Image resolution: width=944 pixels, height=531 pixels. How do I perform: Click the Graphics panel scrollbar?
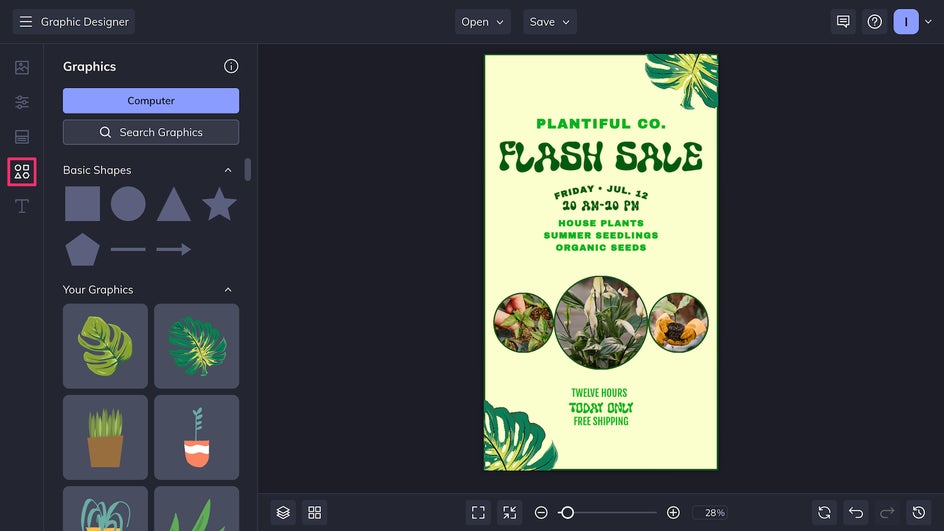pos(247,170)
